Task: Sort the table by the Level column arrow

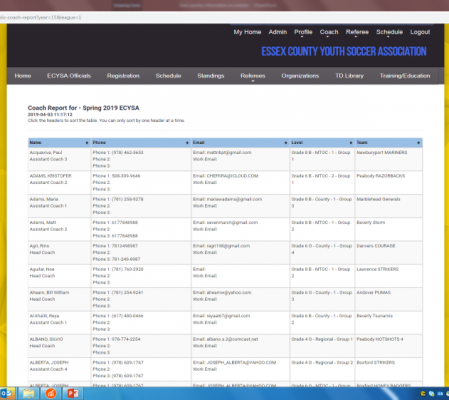Action: click(351, 143)
